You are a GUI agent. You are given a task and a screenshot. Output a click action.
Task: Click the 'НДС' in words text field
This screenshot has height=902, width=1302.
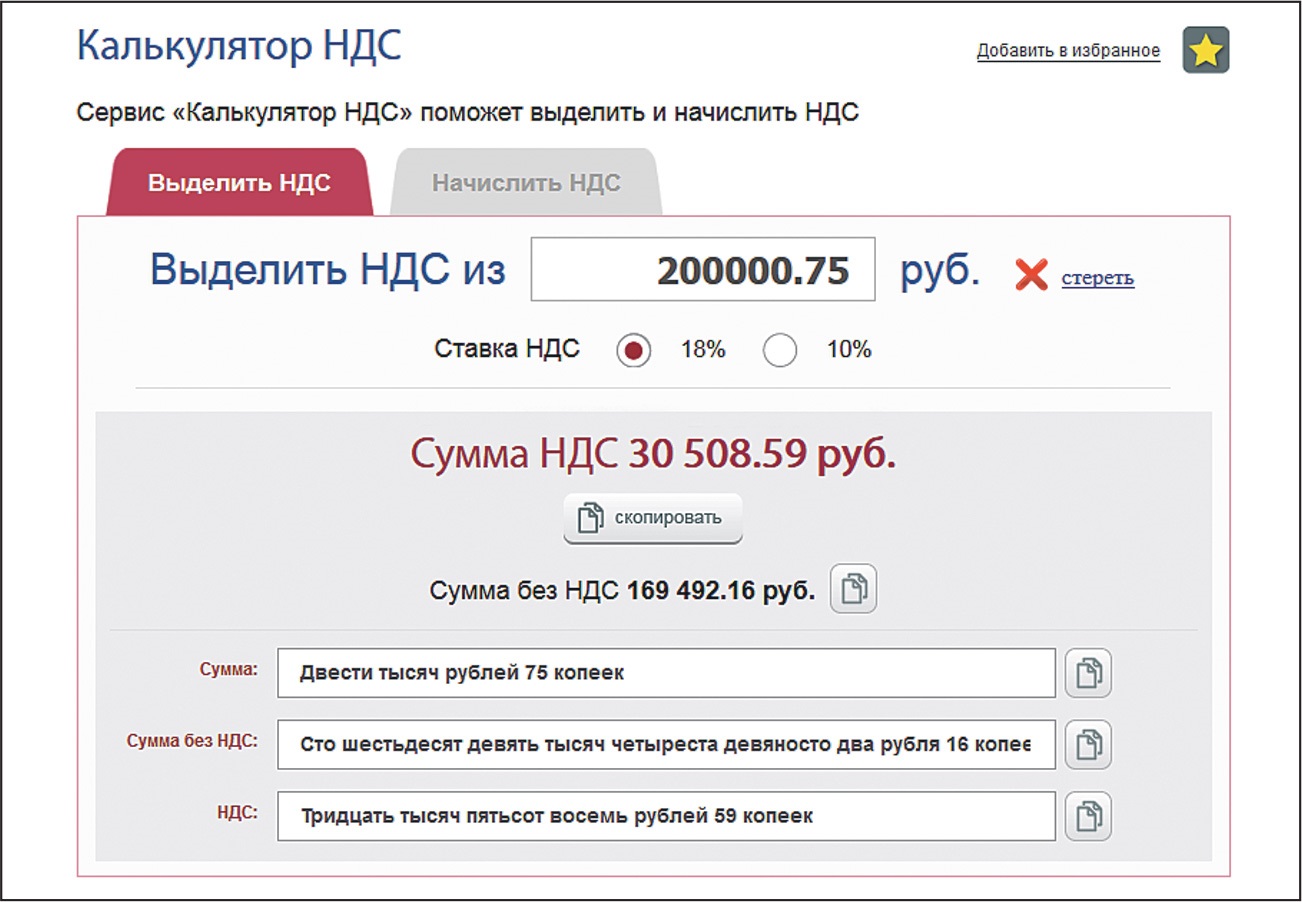pos(666,817)
